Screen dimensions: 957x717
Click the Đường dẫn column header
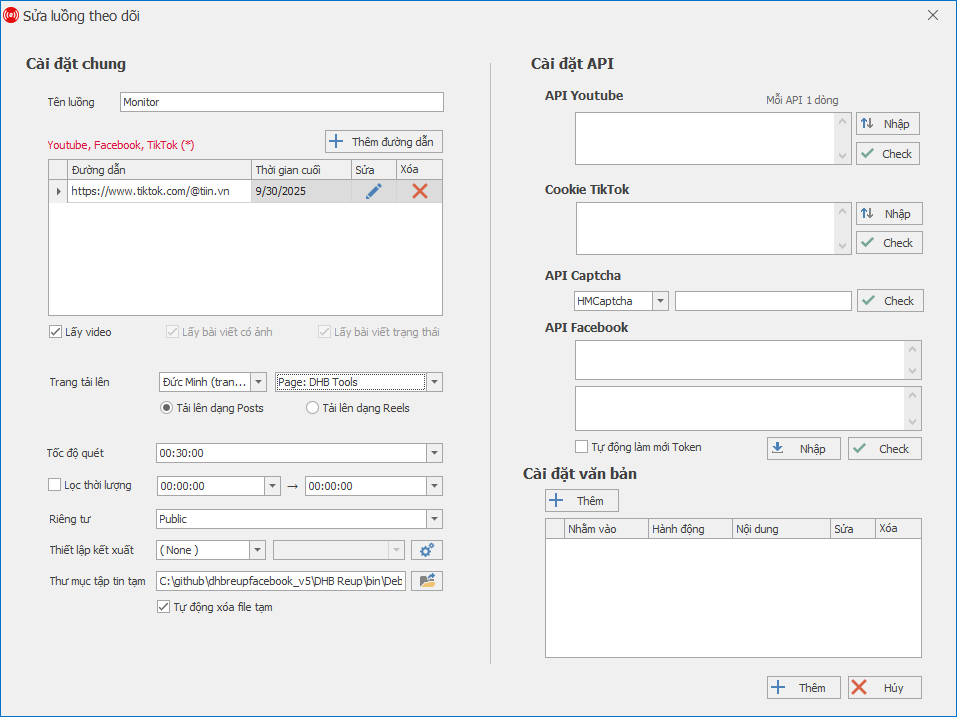point(159,170)
